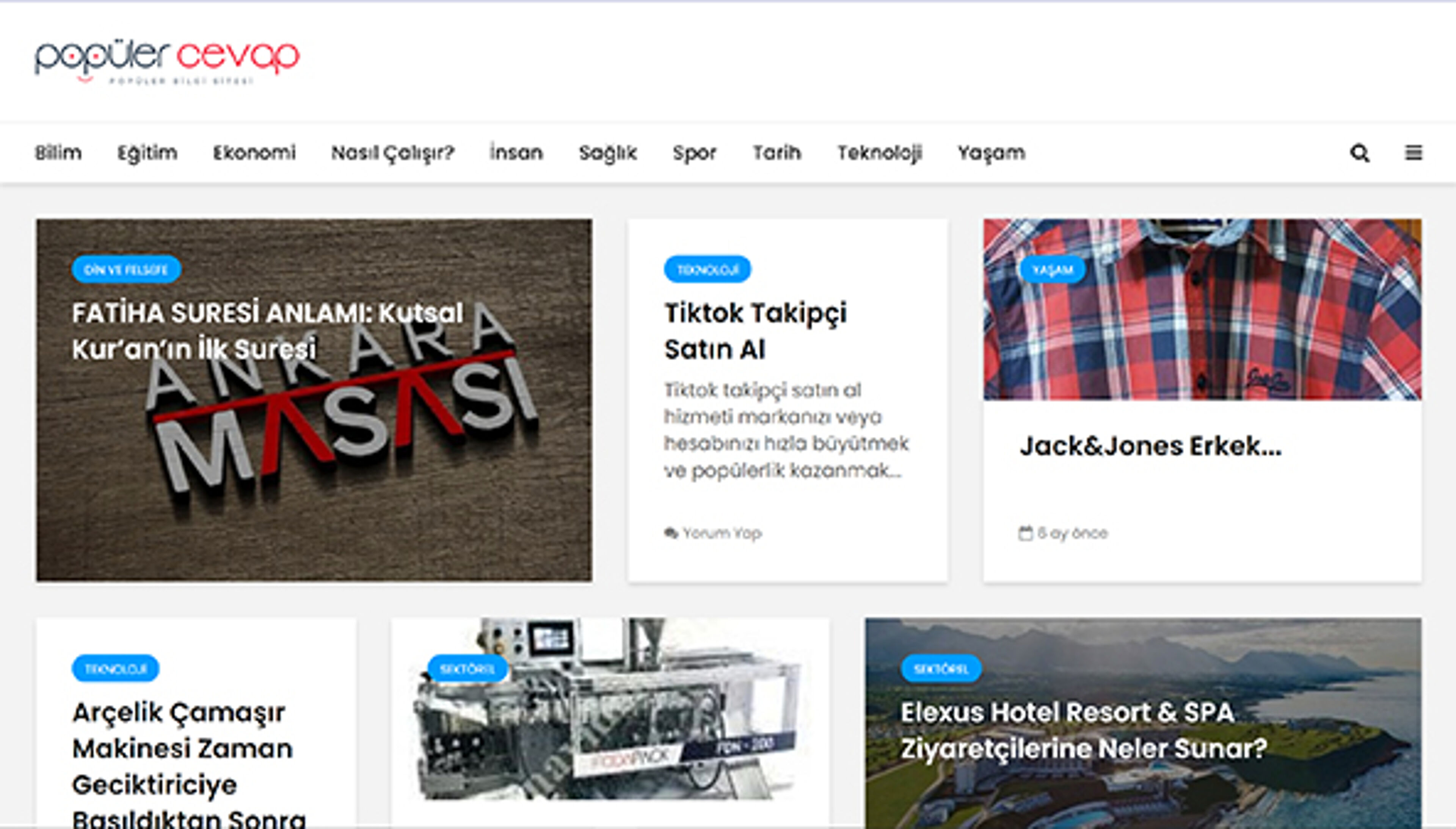1456x829 pixels.
Task: Click the Din ve Felsefe category badge
Action: [126, 269]
